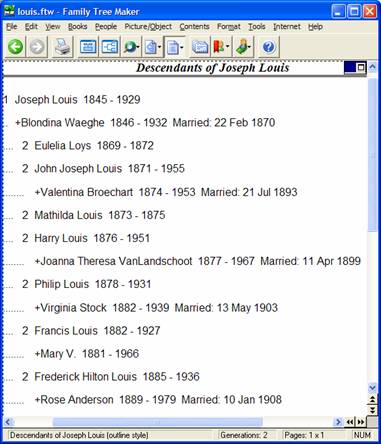
Task: Click the small square box beside title
Action: tap(361, 68)
